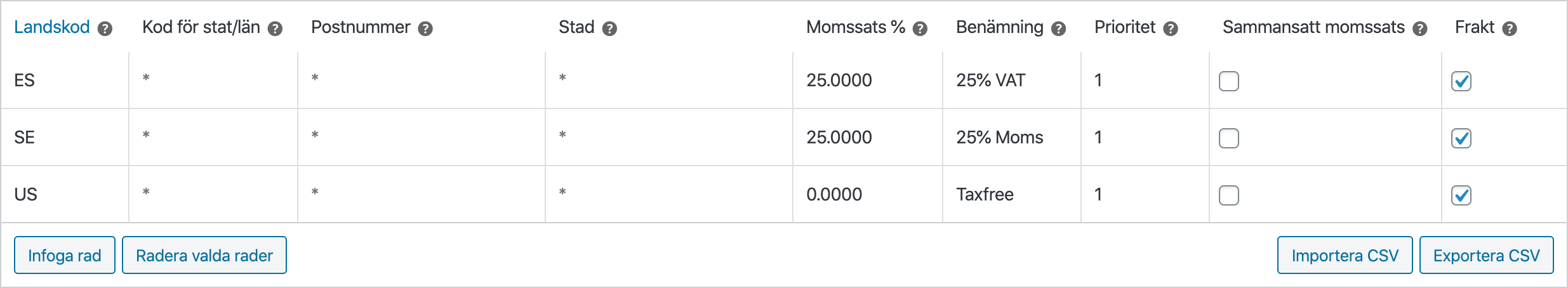Disable the Frakt checkbox in US row
The image size is (1568, 288).
click(x=1461, y=195)
